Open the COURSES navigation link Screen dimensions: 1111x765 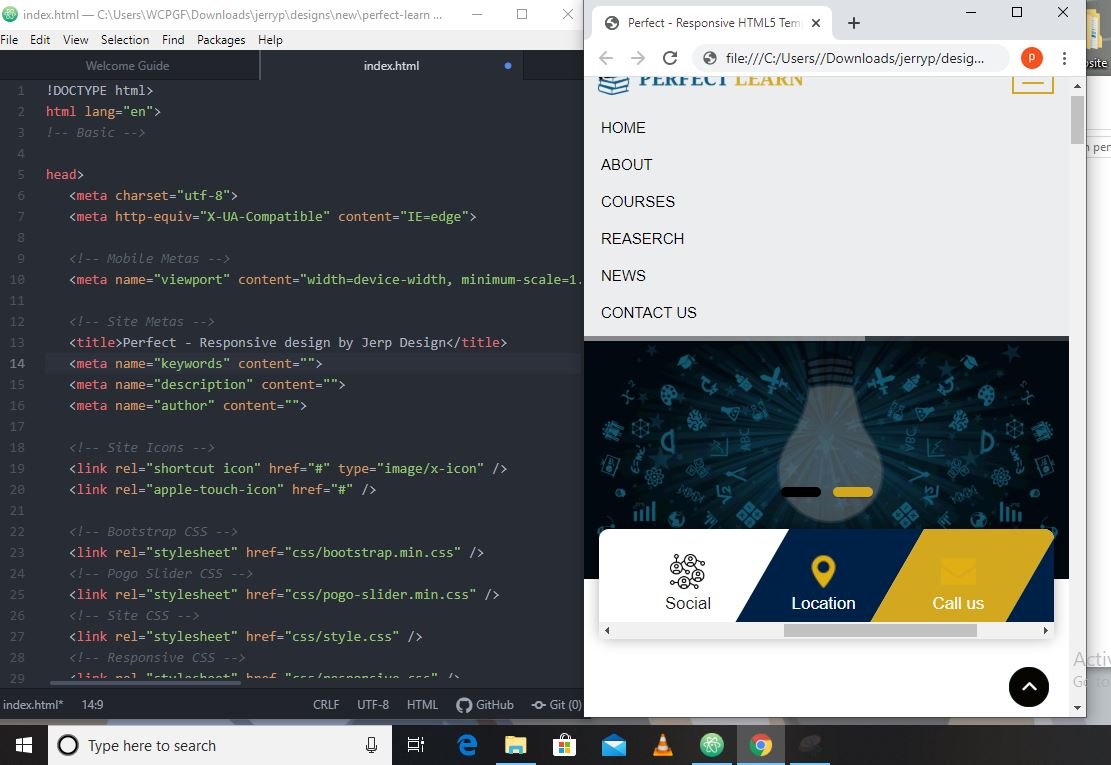coord(638,202)
